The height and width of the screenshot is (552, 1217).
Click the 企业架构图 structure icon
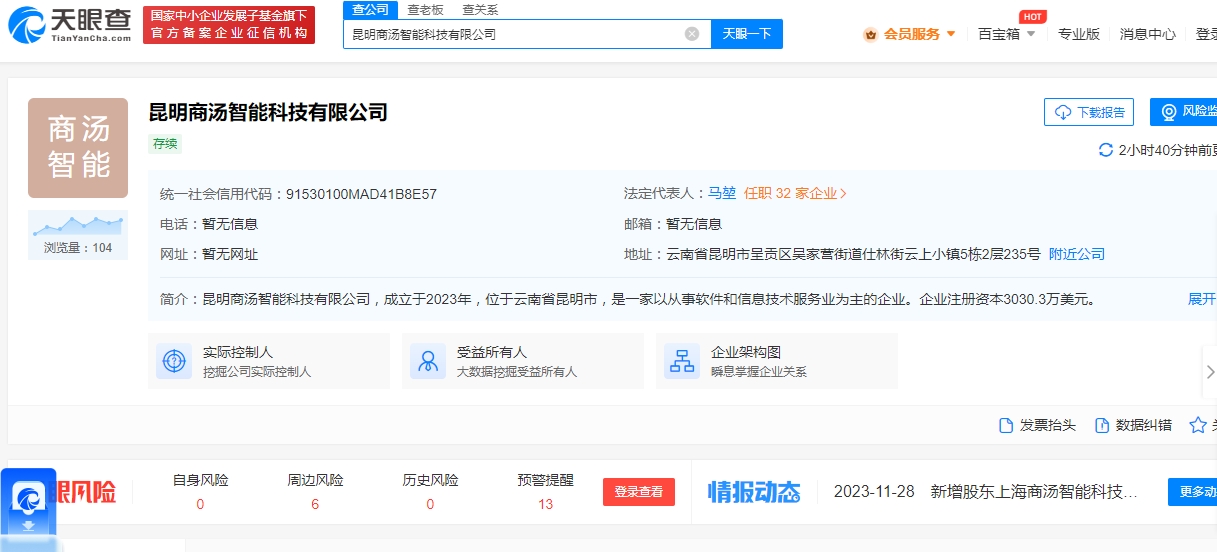point(682,361)
